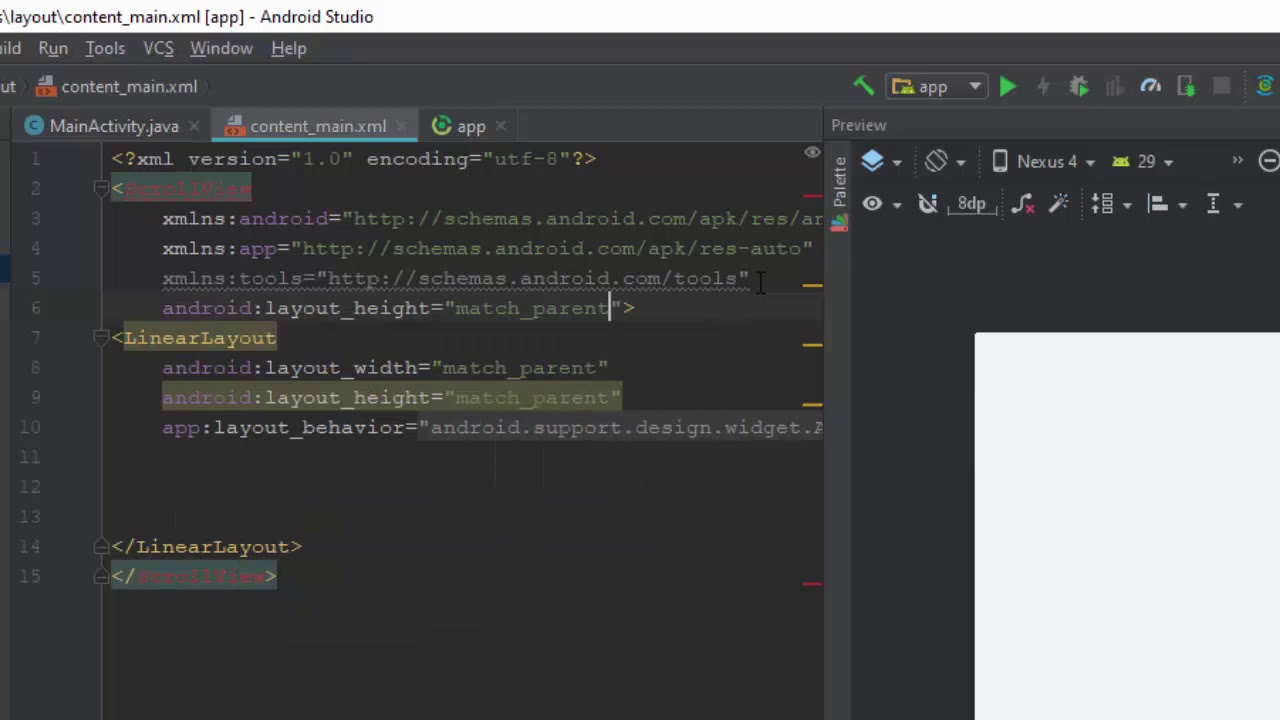Open the Design Surface layers dropdown
The height and width of the screenshot is (720, 1280).
[x=881, y=161]
